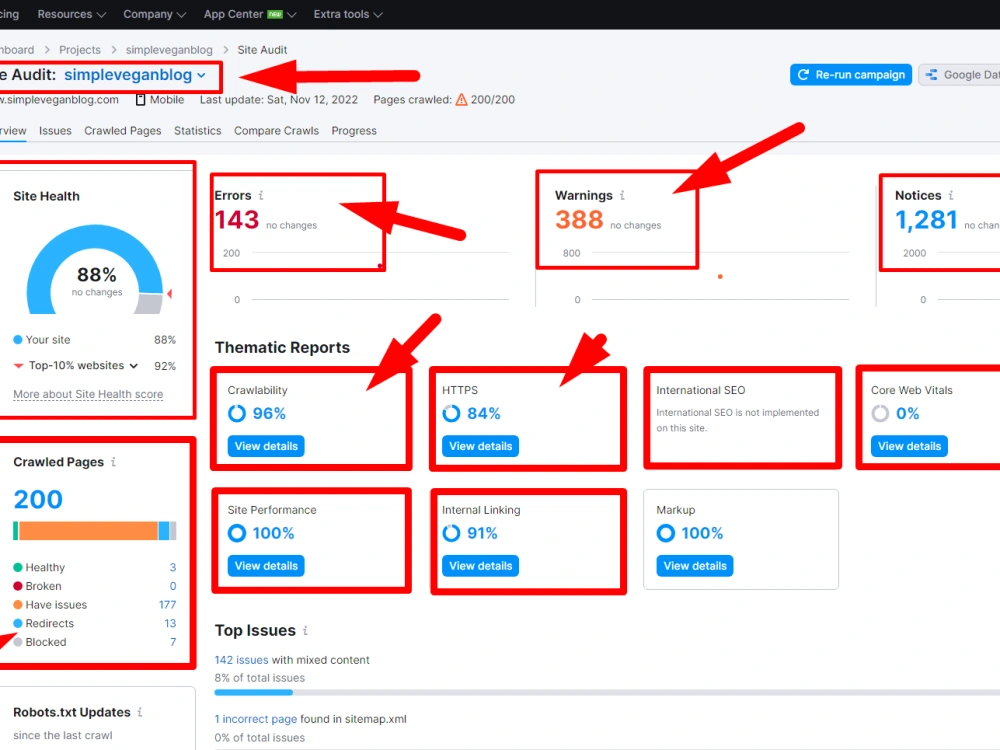Image resolution: width=1000 pixels, height=750 pixels.
Task: Click the 1,281 notices count
Action: tap(926, 220)
